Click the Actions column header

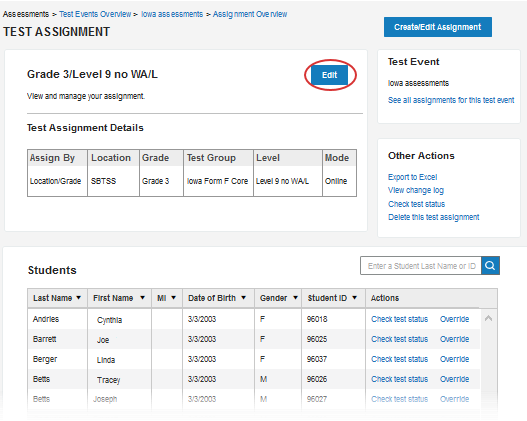(x=385, y=298)
